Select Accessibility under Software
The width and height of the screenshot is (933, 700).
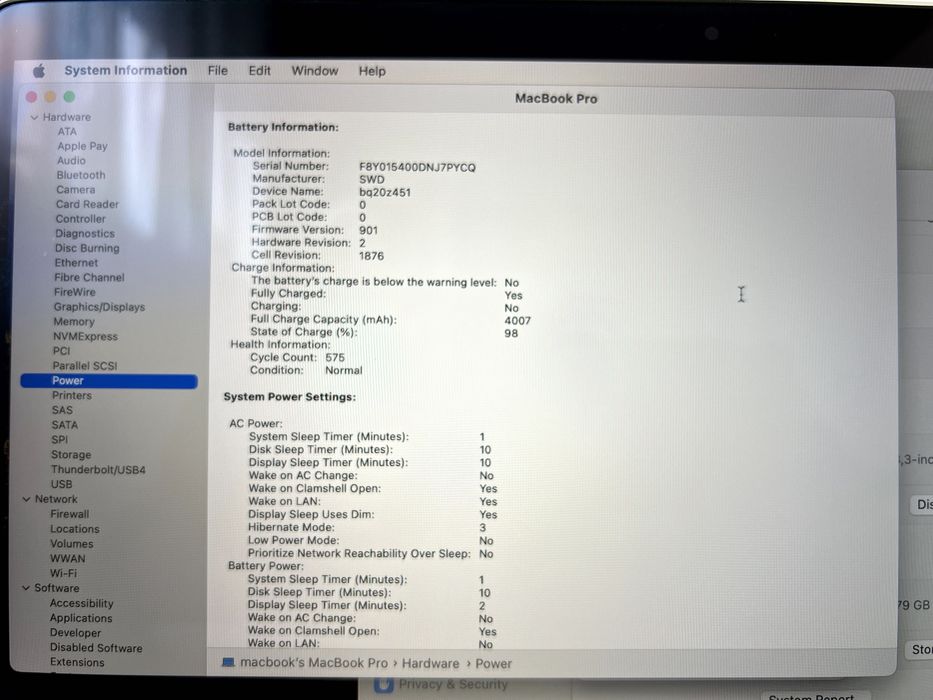(x=82, y=603)
